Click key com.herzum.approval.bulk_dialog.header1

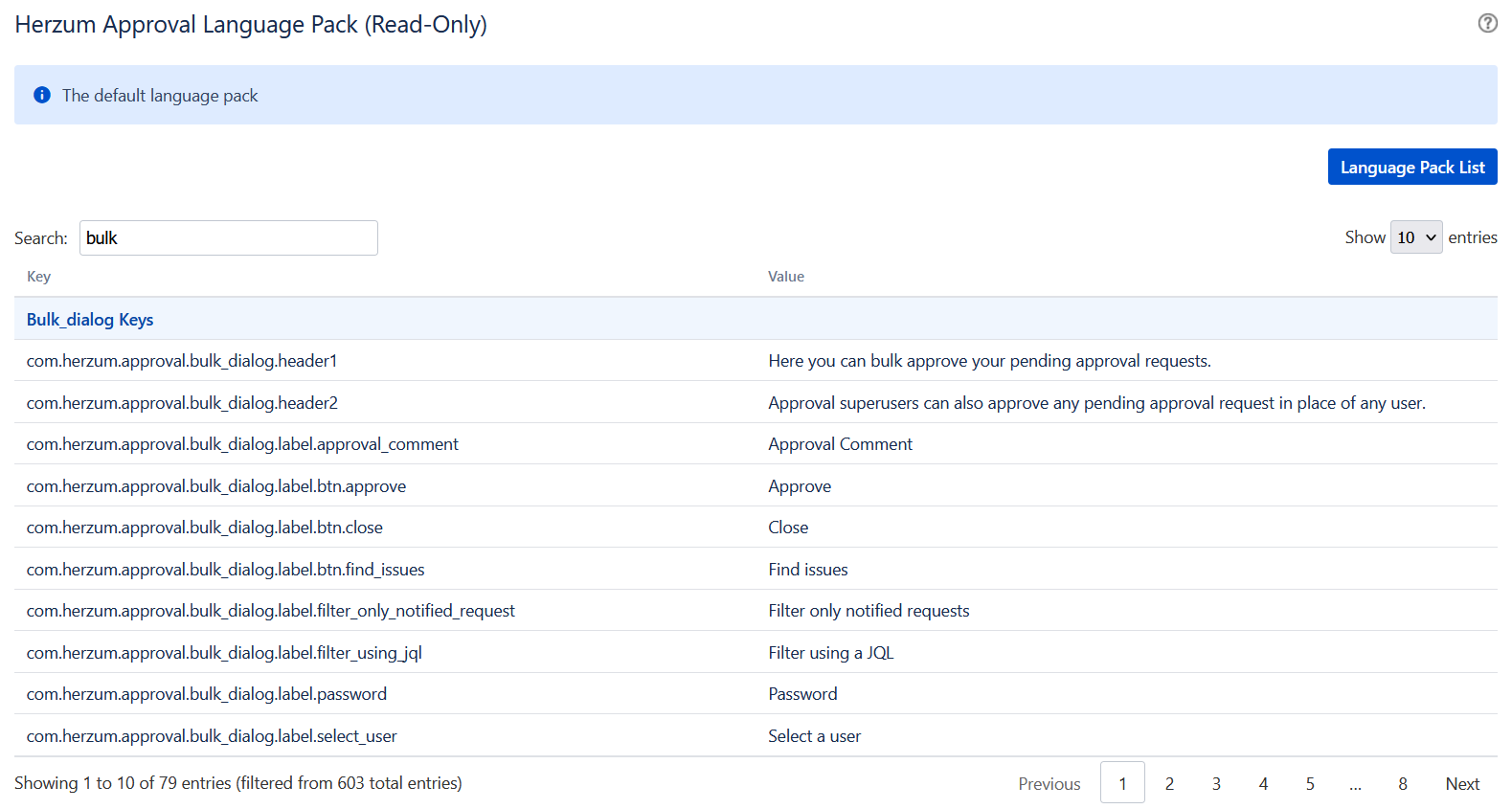[x=182, y=361]
